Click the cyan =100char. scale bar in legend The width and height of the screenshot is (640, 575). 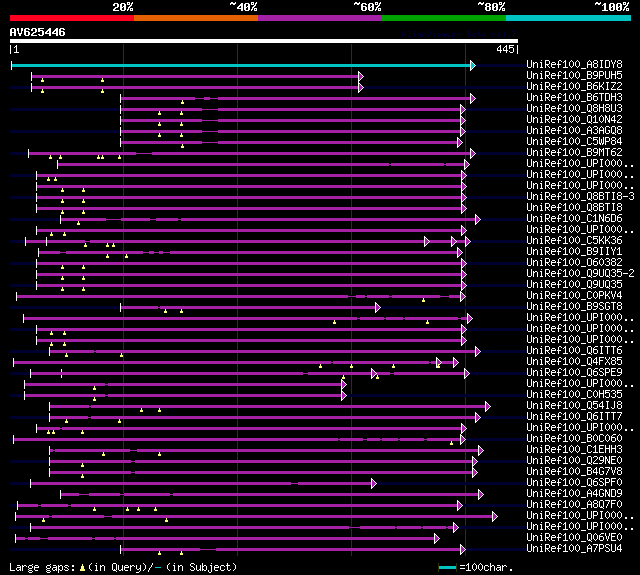pyautogui.click(x=447, y=567)
